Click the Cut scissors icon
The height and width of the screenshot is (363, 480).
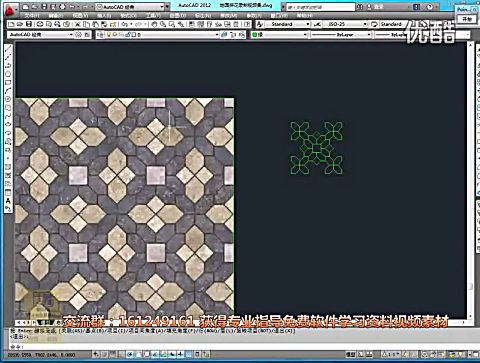click(78, 24)
